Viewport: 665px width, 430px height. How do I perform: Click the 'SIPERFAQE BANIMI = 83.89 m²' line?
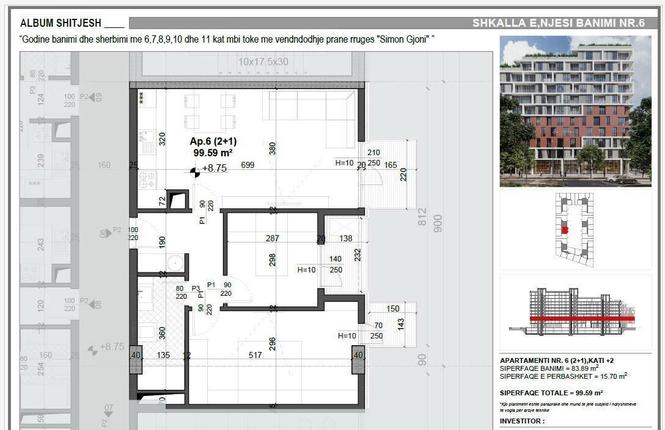(x=549, y=369)
